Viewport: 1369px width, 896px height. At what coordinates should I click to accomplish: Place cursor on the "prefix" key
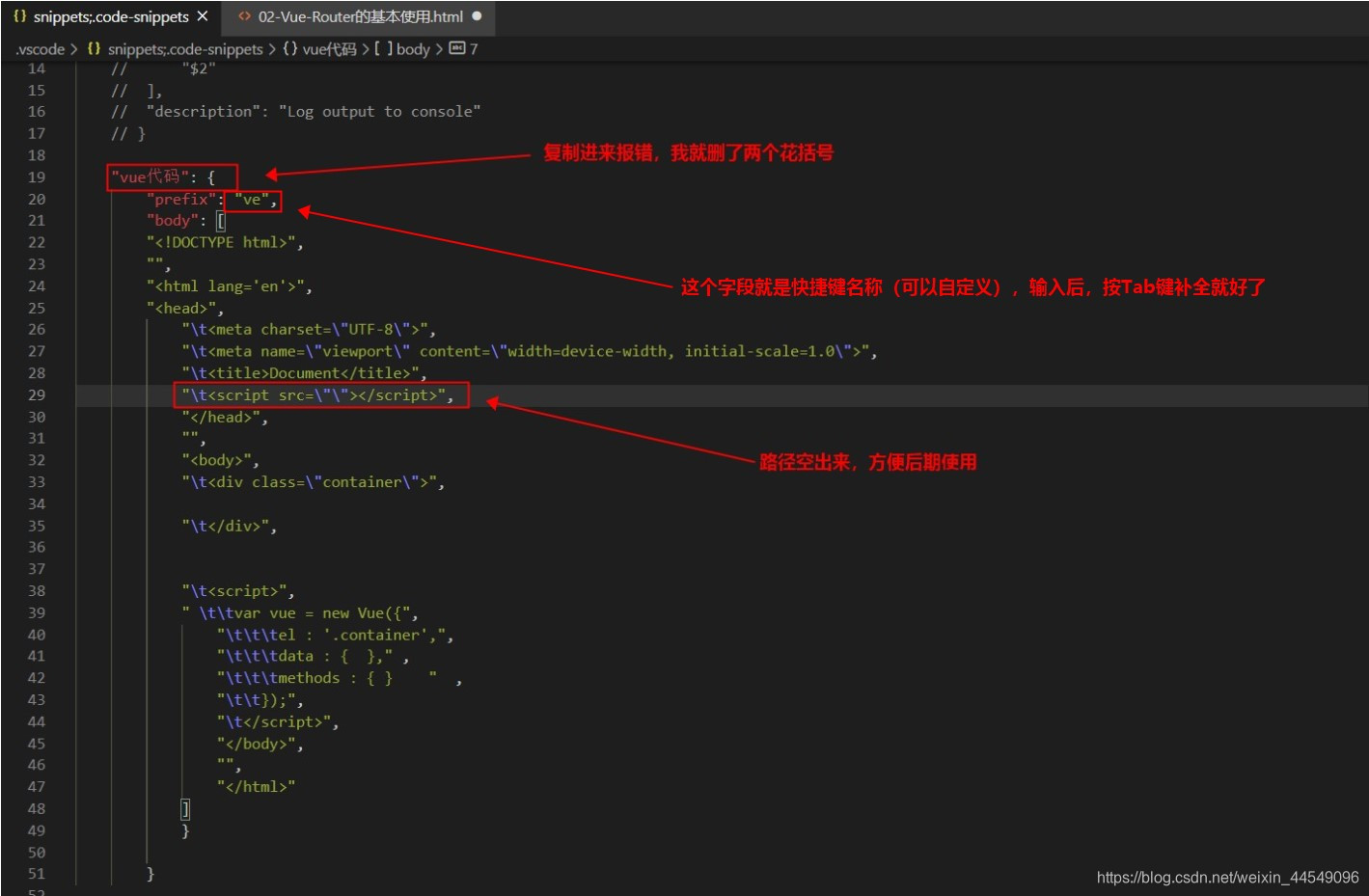(x=181, y=200)
